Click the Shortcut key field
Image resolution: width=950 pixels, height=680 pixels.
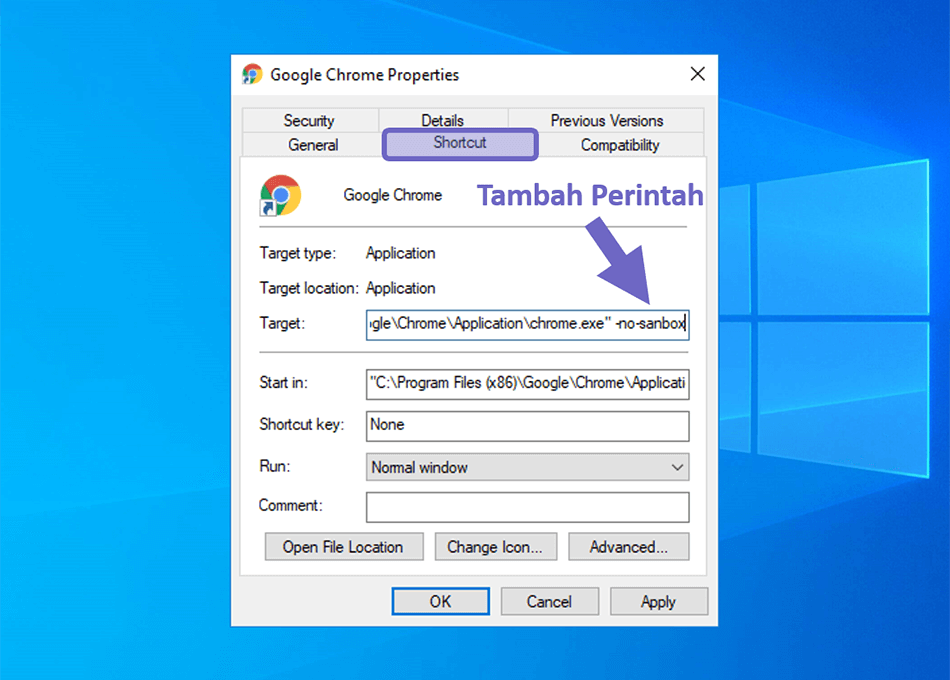(x=528, y=425)
